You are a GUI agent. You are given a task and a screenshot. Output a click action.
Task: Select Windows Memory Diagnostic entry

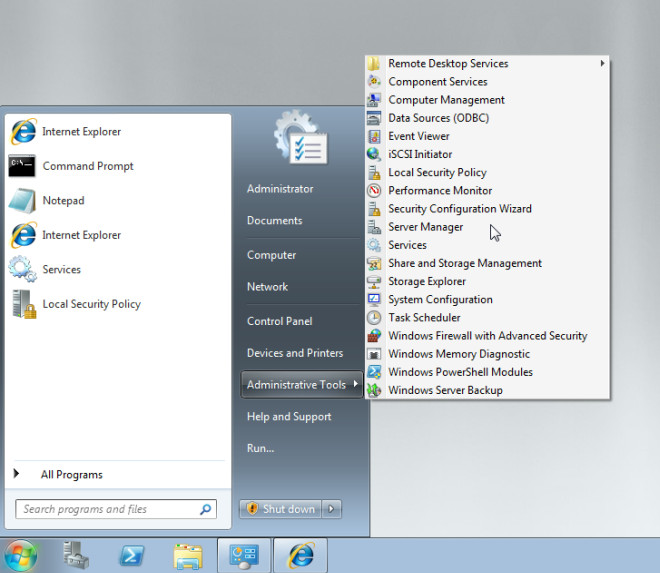[x=459, y=354]
